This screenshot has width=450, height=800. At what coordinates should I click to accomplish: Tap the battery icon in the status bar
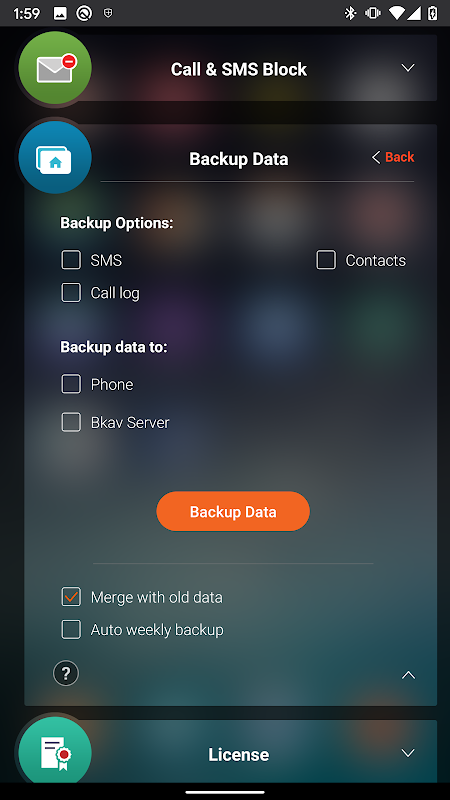[x=433, y=13]
